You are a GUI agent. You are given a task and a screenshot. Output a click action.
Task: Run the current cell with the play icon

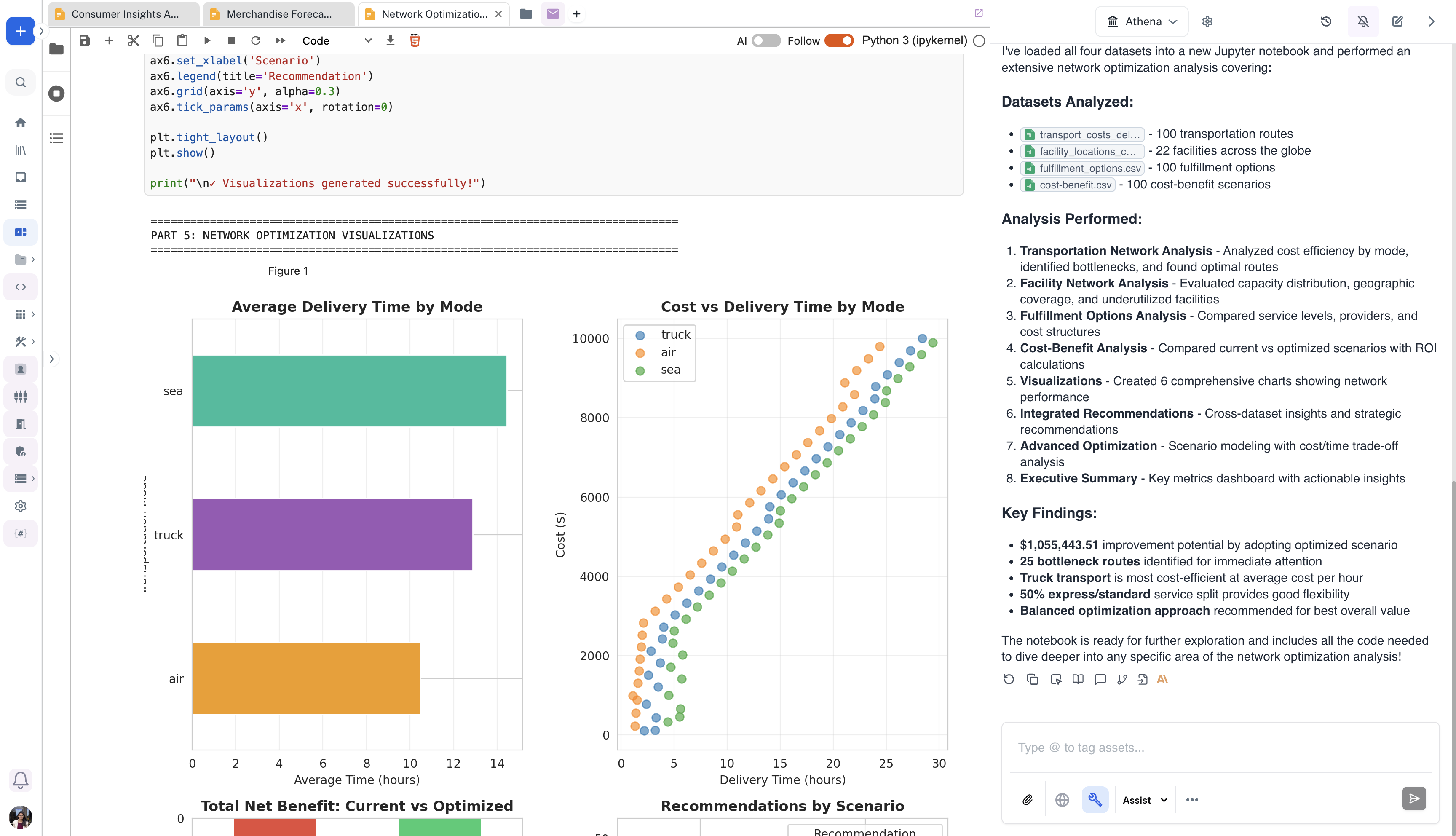pyautogui.click(x=207, y=41)
